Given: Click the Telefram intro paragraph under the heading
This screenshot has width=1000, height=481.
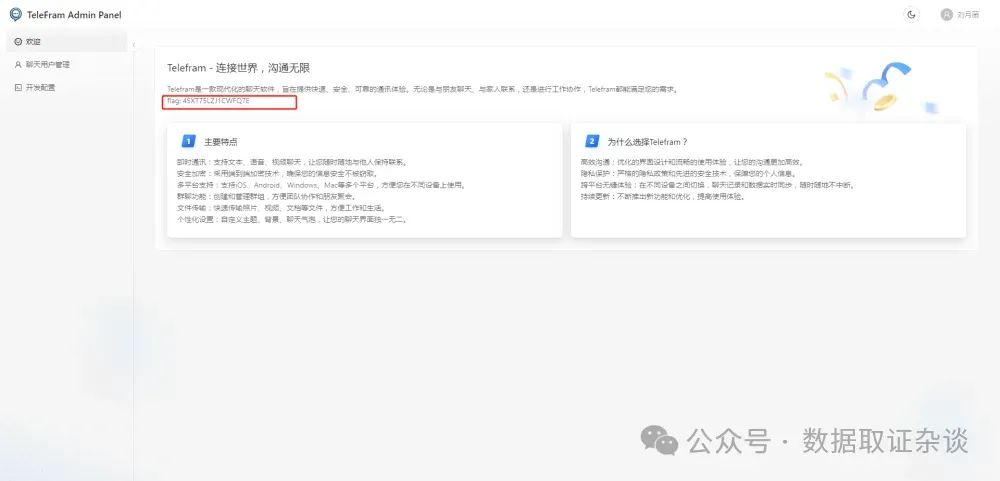Looking at the screenshot, I should (x=422, y=89).
